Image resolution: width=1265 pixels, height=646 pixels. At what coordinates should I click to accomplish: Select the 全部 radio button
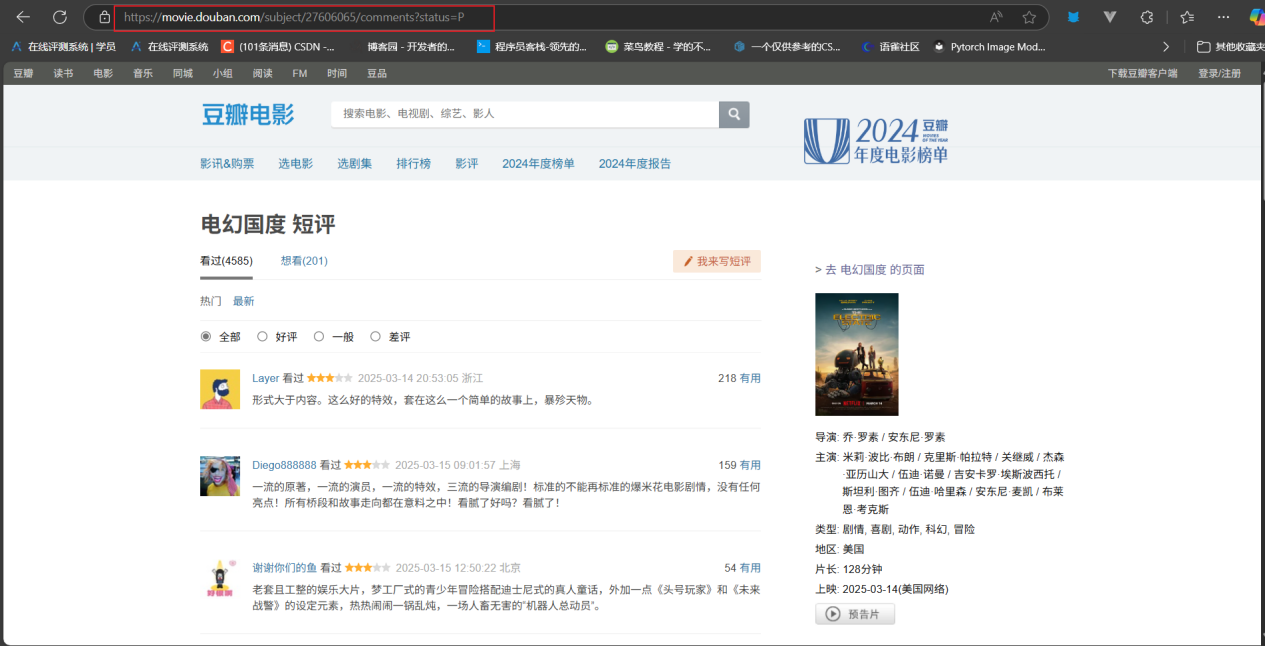[206, 337]
